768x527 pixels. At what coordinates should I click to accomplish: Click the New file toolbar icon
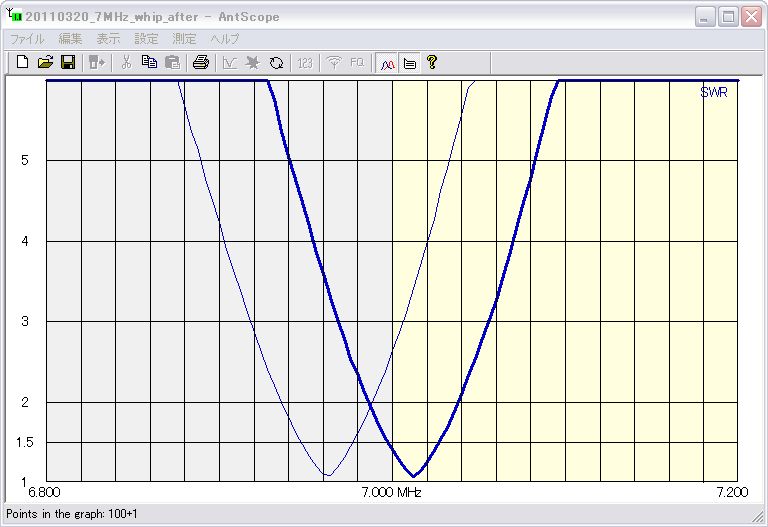tap(23, 62)
